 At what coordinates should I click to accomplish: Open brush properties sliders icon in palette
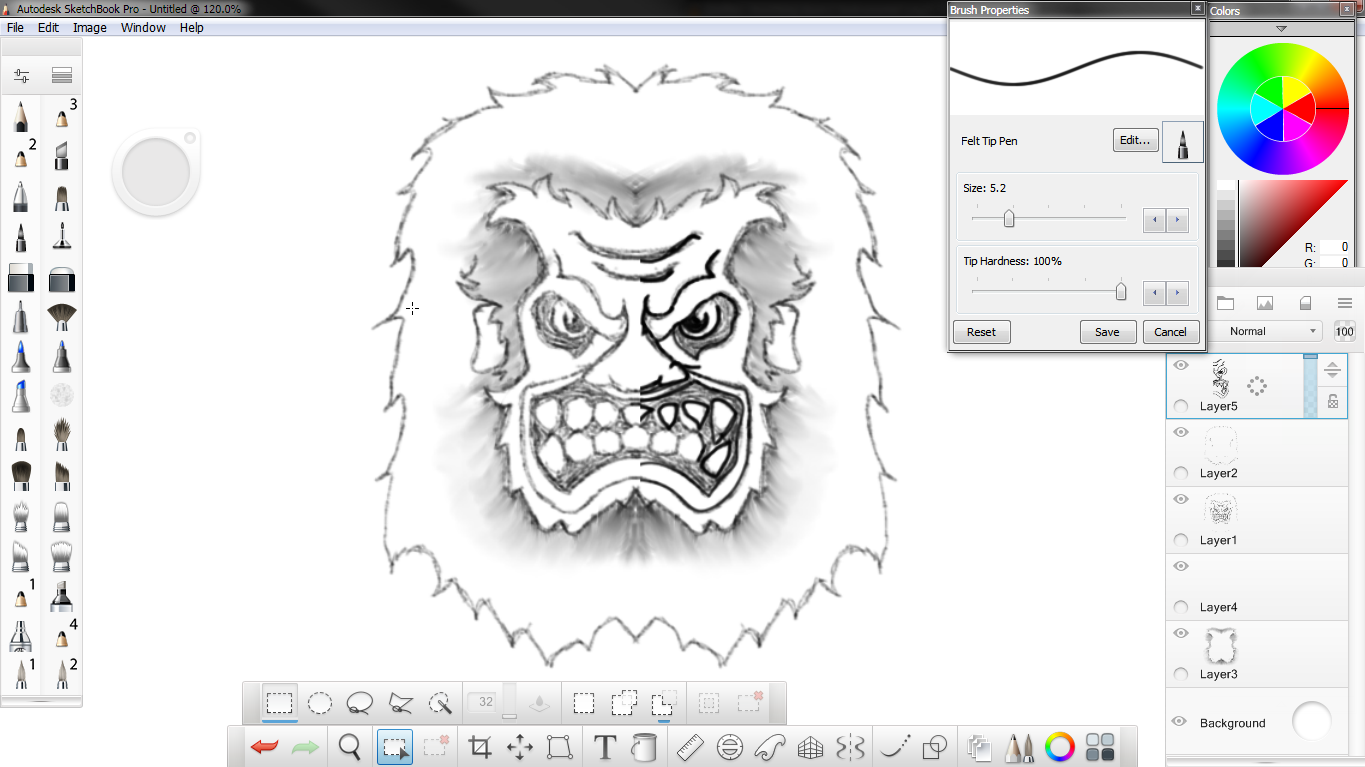[x=22, y=75]
